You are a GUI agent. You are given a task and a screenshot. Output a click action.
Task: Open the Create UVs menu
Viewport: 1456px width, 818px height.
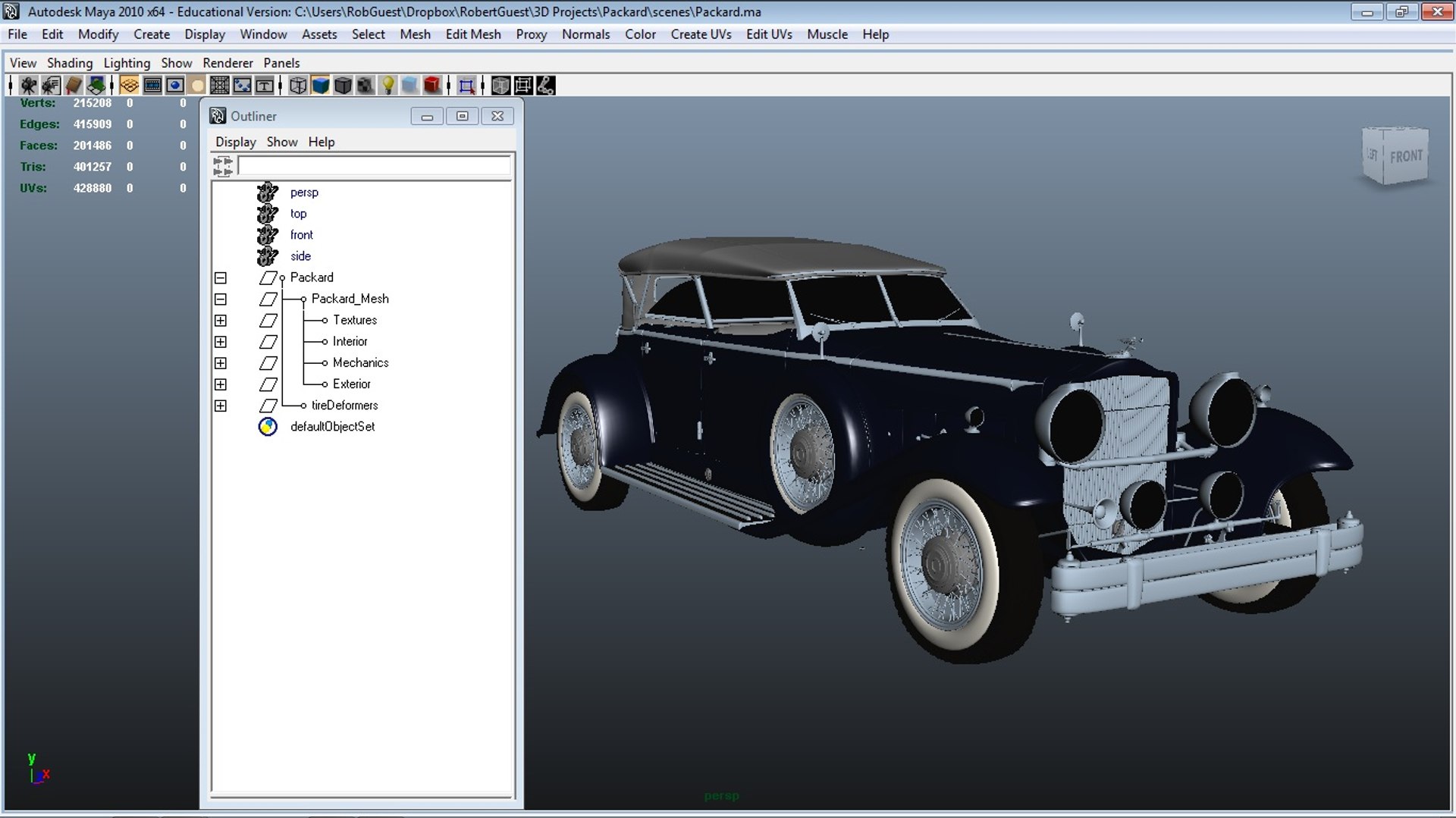pos(701,34)
